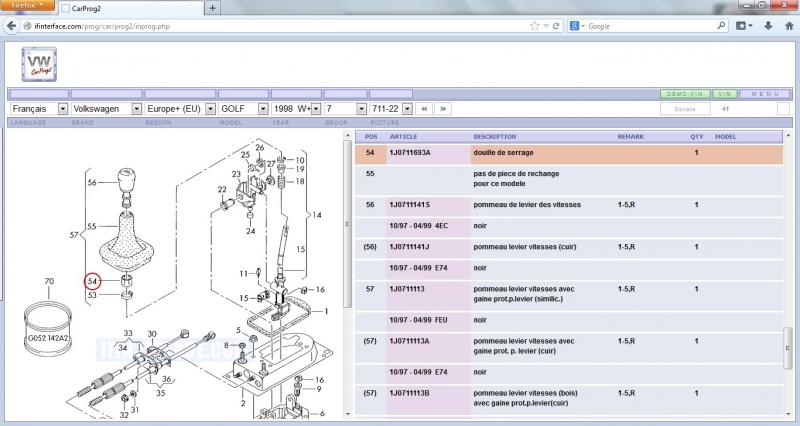Select 'pommeau de levier des vitesses' description
Image resolution: width=800 pixels, height=426 pixels.
[527, 205]
